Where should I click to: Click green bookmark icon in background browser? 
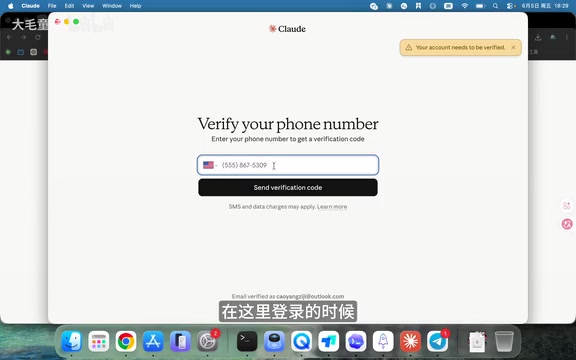coord(8,52)
